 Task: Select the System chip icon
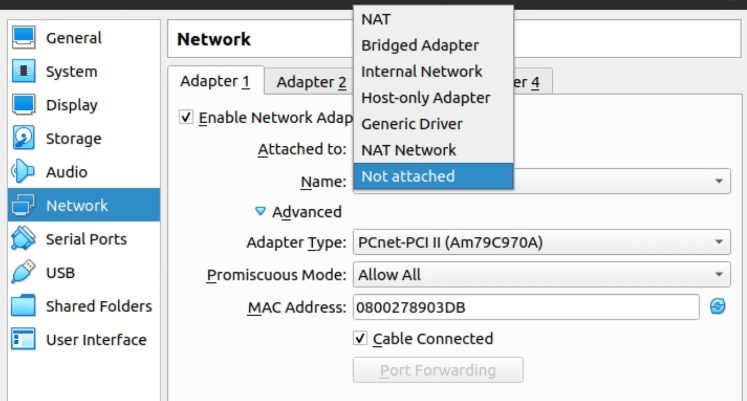click(x=23, y=71)
